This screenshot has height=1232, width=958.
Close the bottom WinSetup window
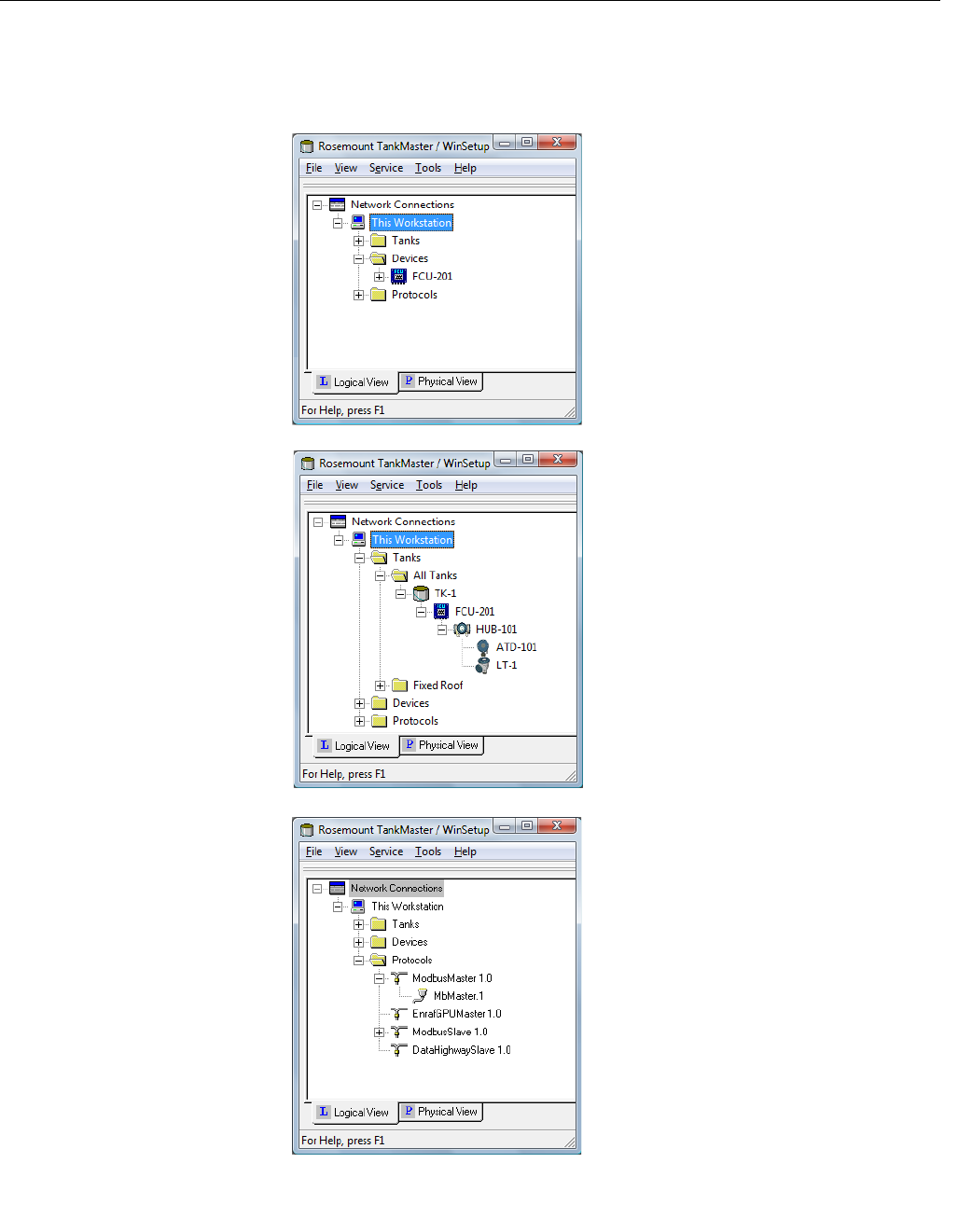pyautogui.click(x=557, y=825)
